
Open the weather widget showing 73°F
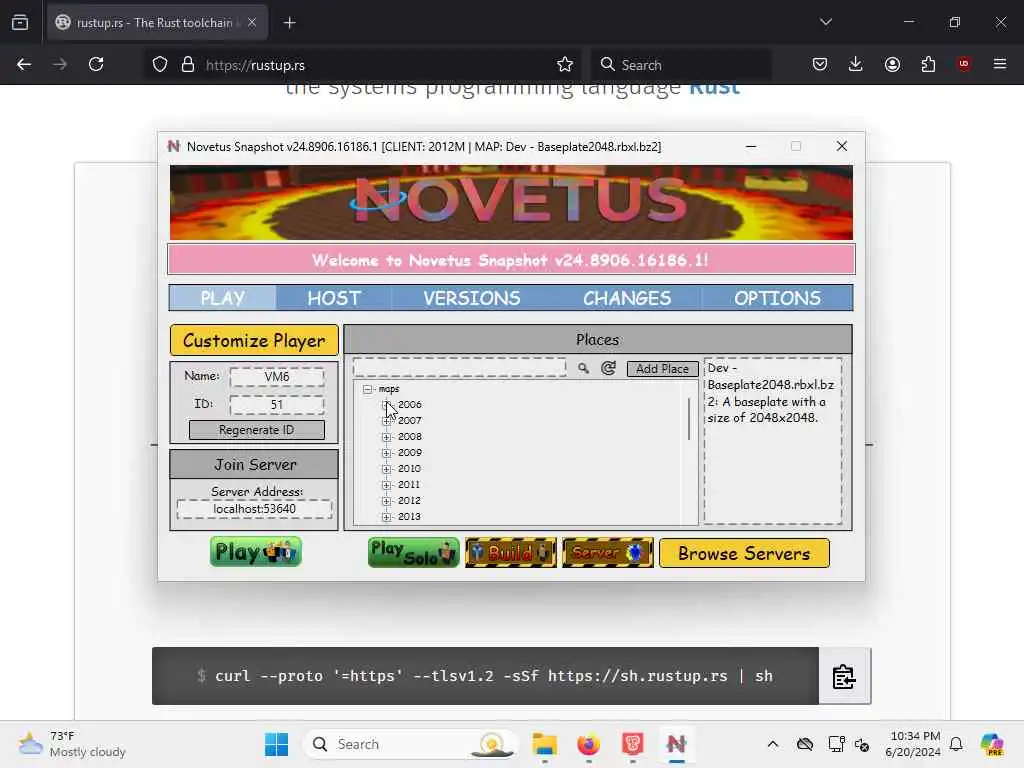72,744
